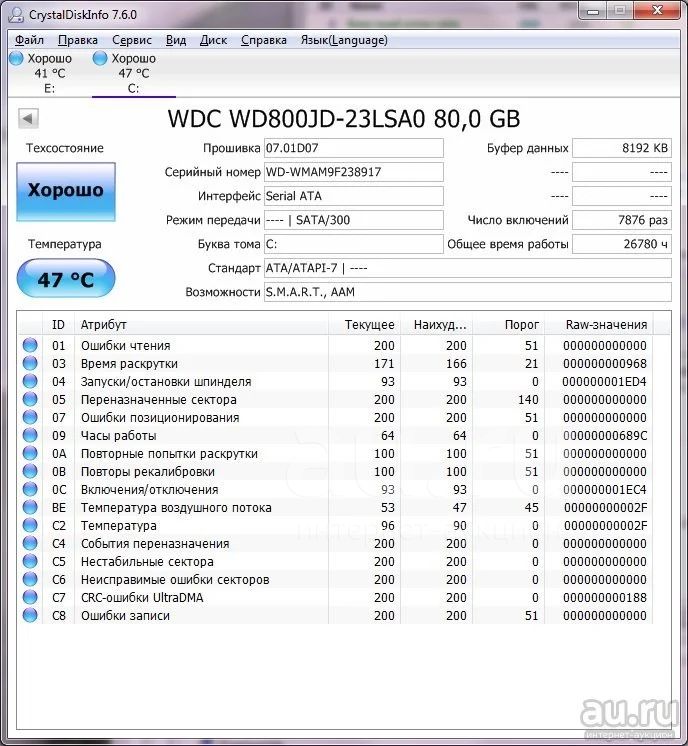The height and width of the screenshot is (746, 688).
Task: Click the Прошивка field 07.01D07
Action: 354,148
